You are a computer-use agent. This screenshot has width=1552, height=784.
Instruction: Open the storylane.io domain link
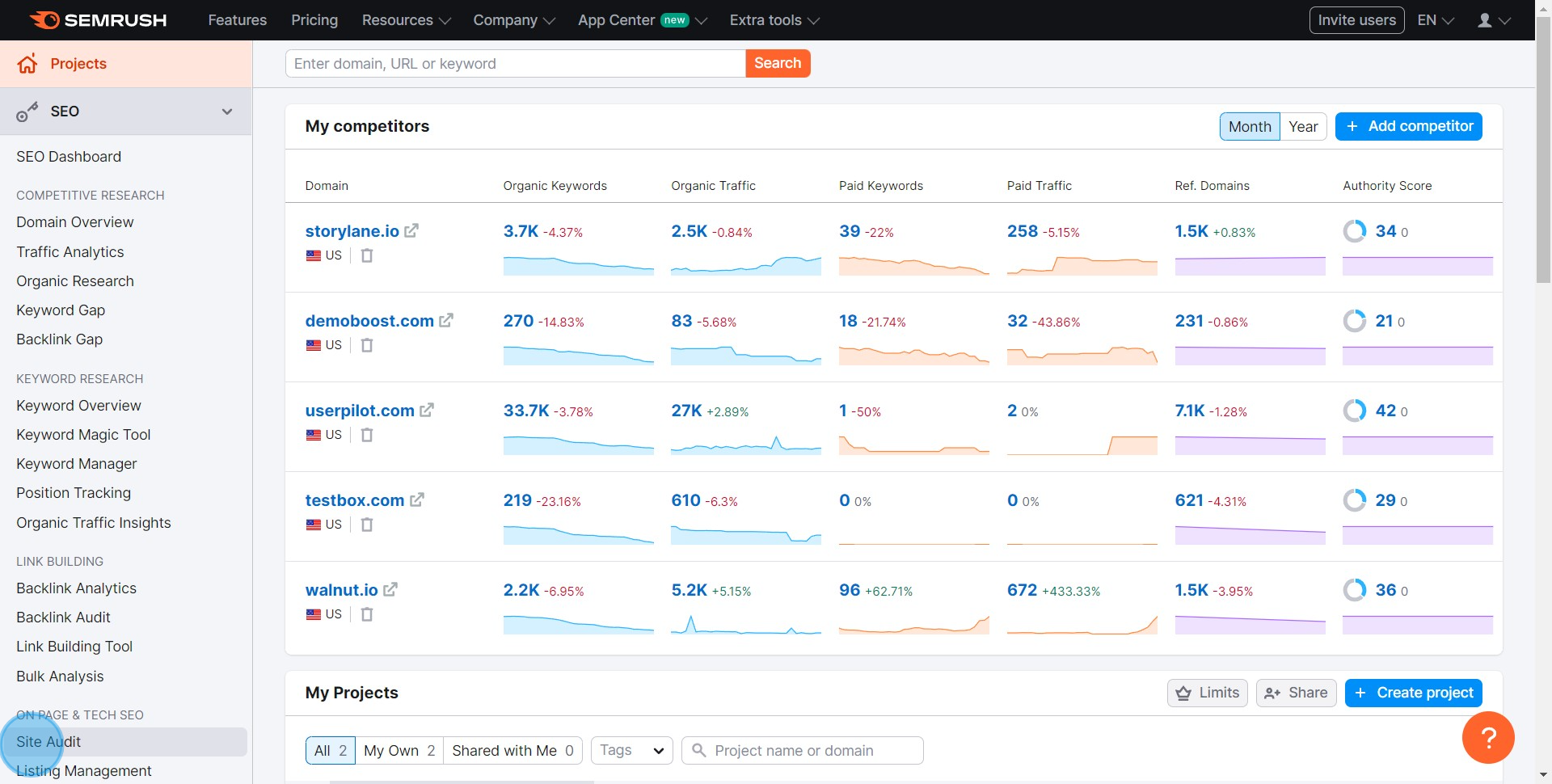point(352,231)
